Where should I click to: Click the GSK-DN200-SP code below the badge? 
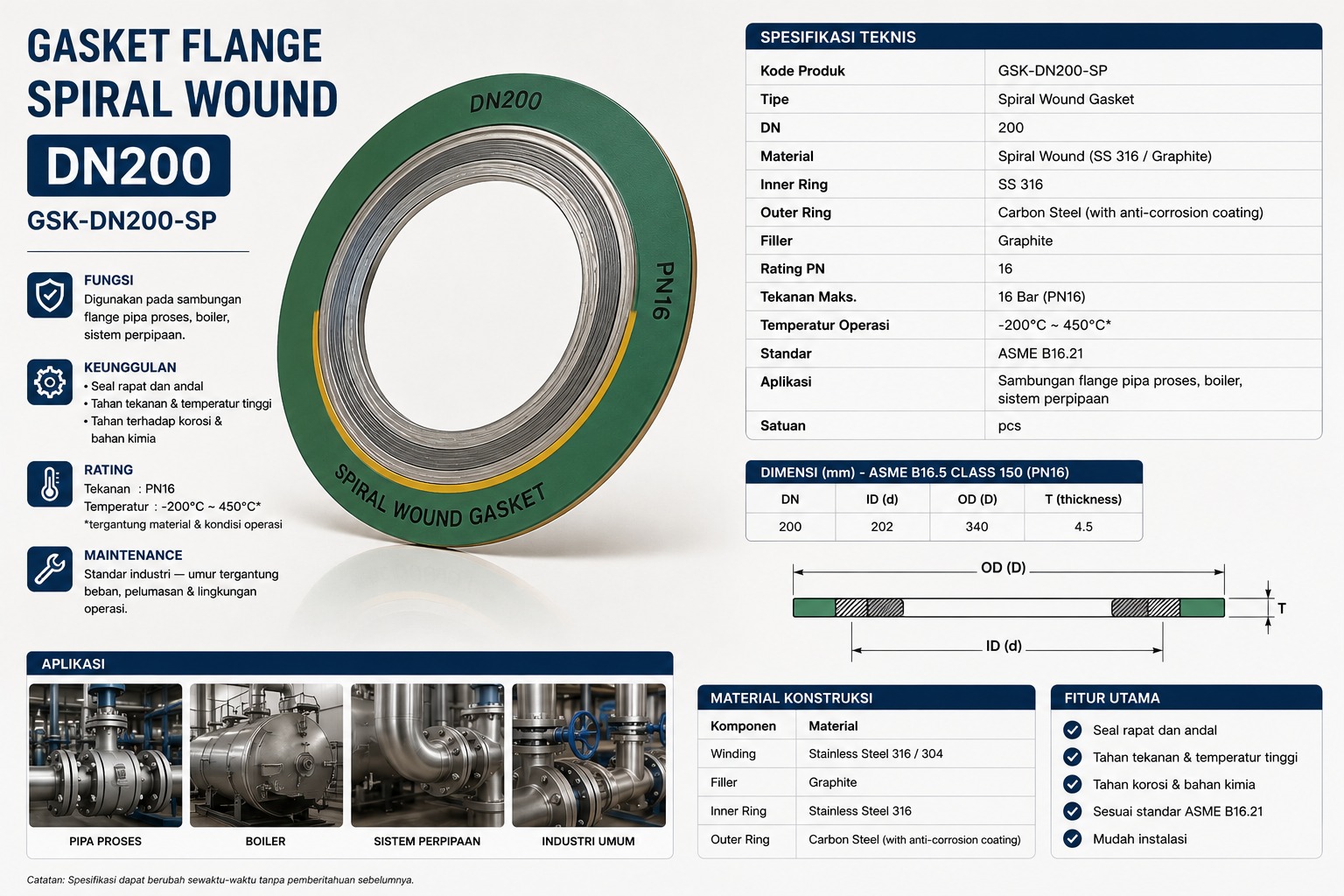(122, 220)
